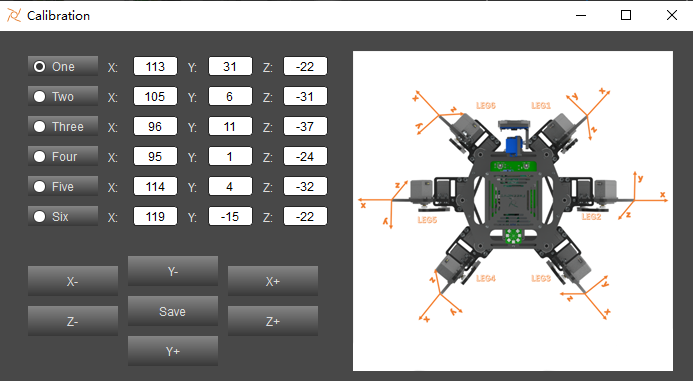
Task: Select the Two leg radio button
Action: click(63, 96)
